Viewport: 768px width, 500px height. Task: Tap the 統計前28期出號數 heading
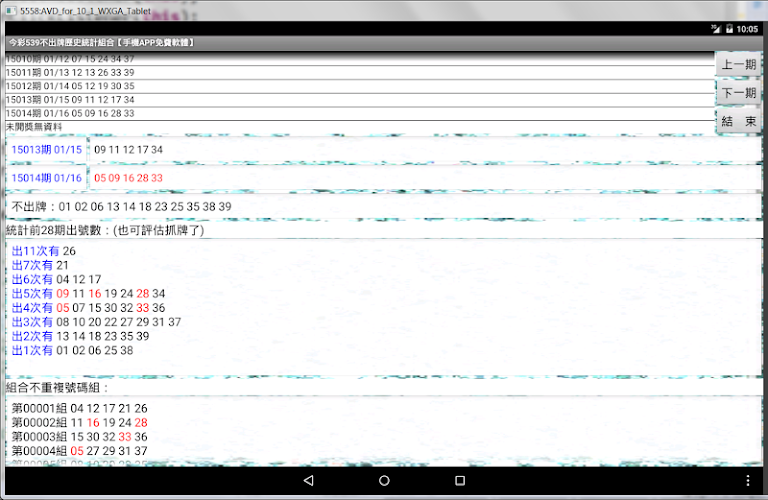point(105,230)
